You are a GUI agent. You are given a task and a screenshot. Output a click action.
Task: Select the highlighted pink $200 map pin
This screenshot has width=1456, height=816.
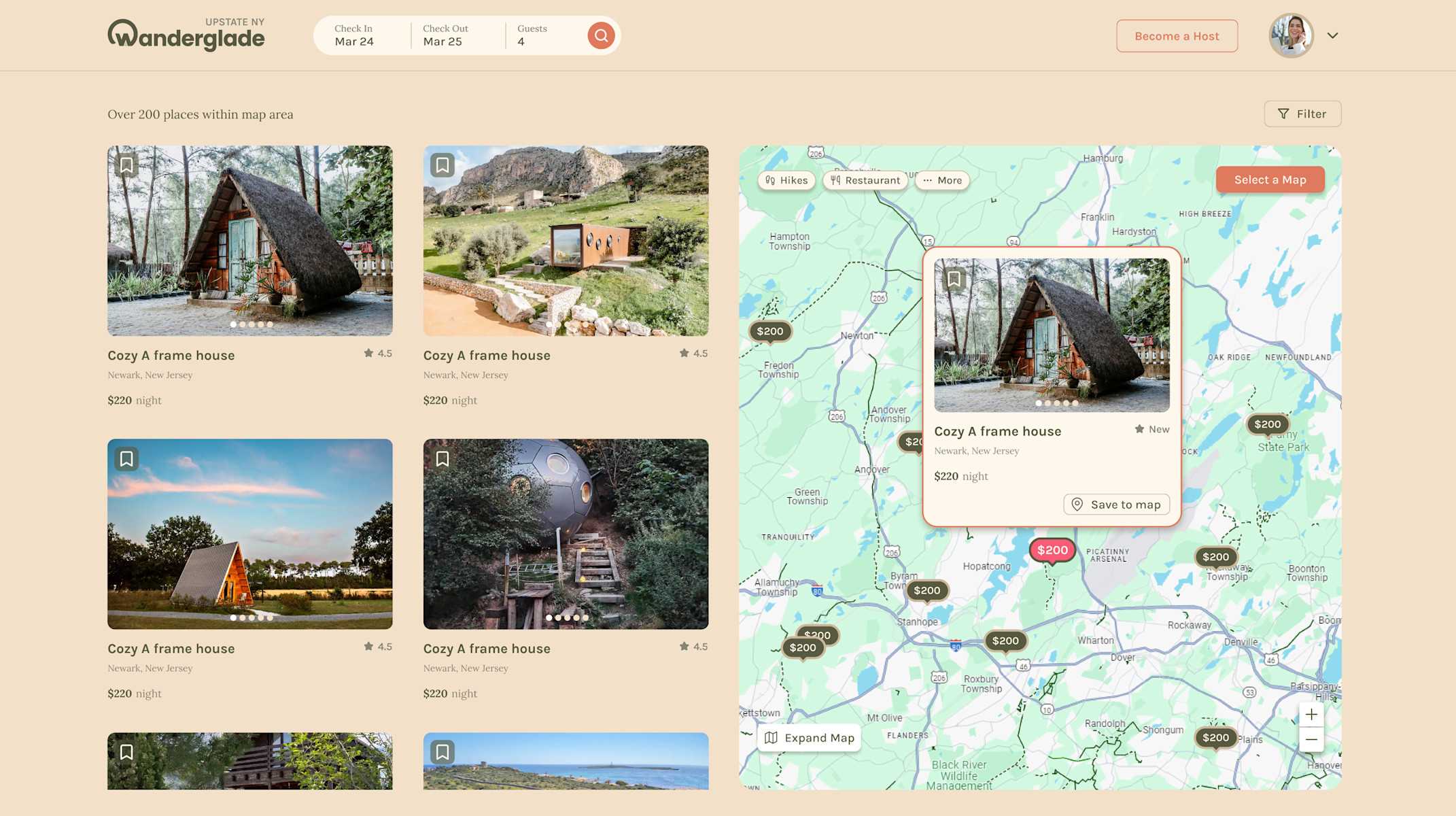click(x=1052, y=550)
